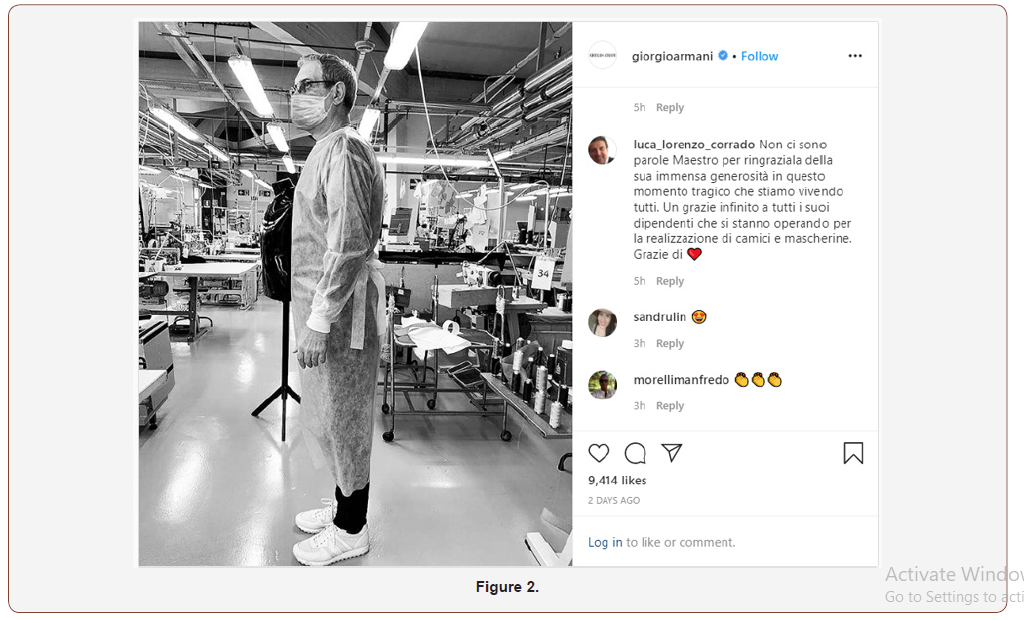Open the three-dot more options menu
Viewport: 1024px width, 620px height.
tap(855, 56)
